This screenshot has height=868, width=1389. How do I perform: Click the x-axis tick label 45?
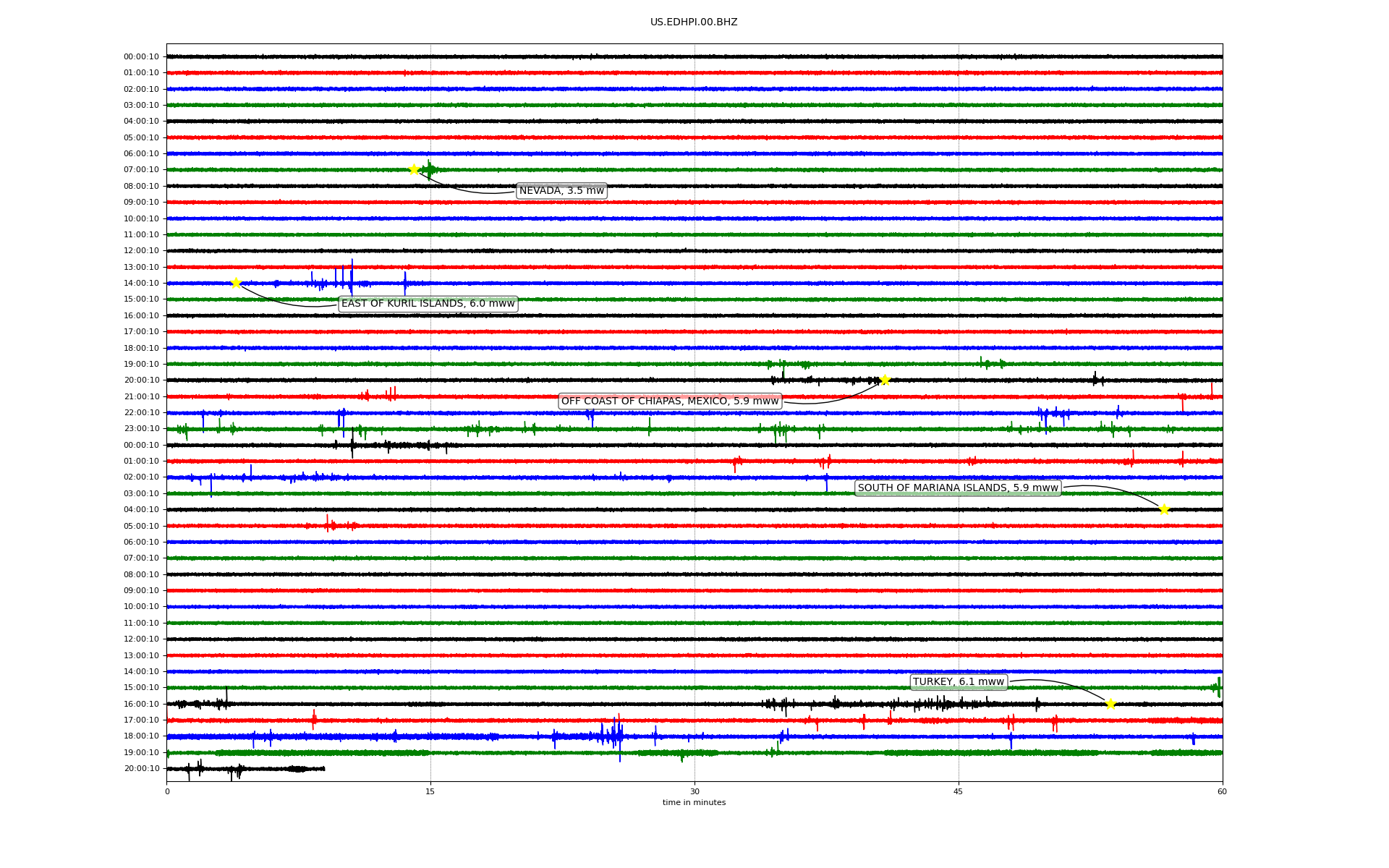pyautogui.click(x=959, y=791)
